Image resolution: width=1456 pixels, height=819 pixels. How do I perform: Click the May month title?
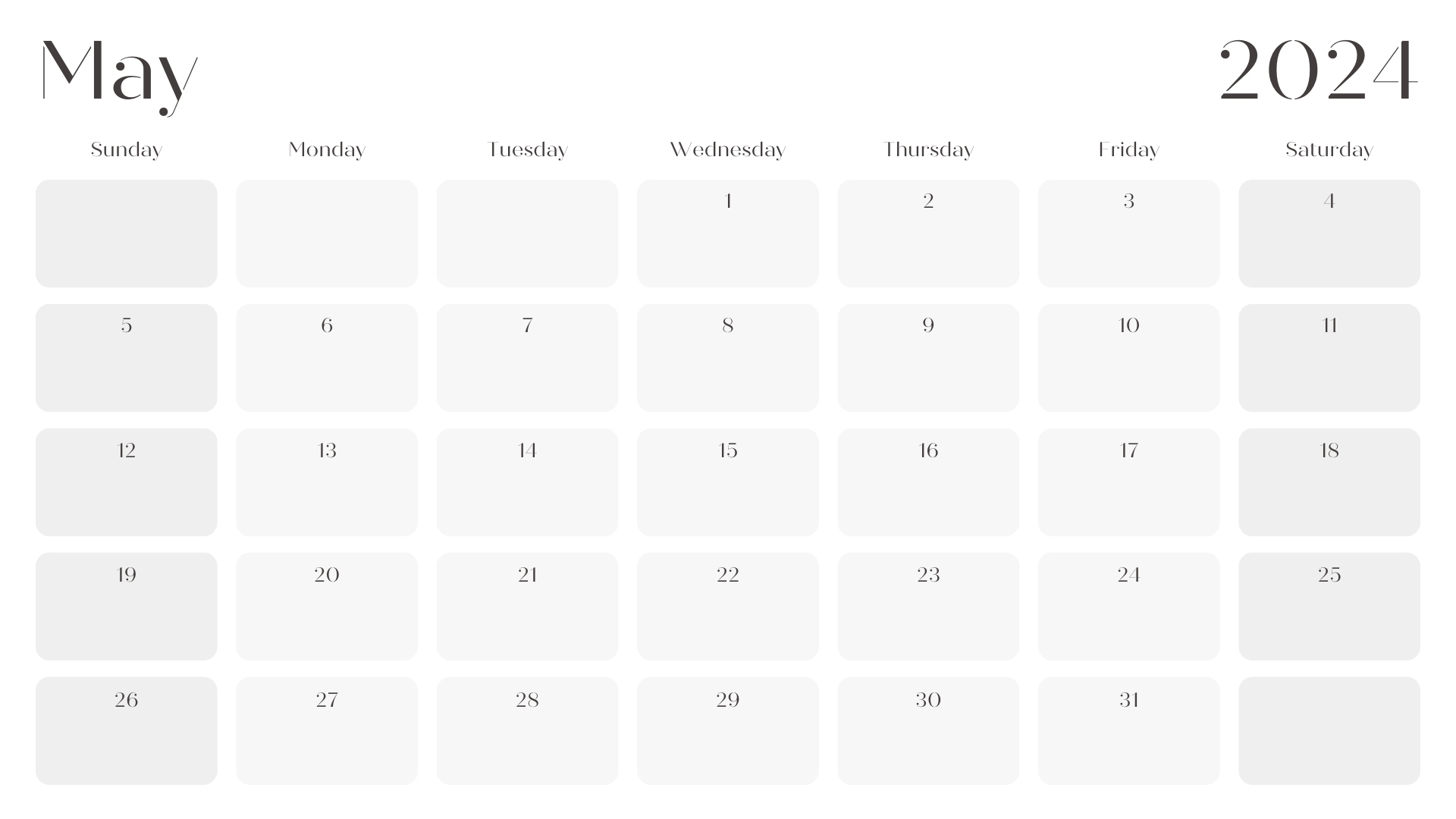(x=119, y=74)
